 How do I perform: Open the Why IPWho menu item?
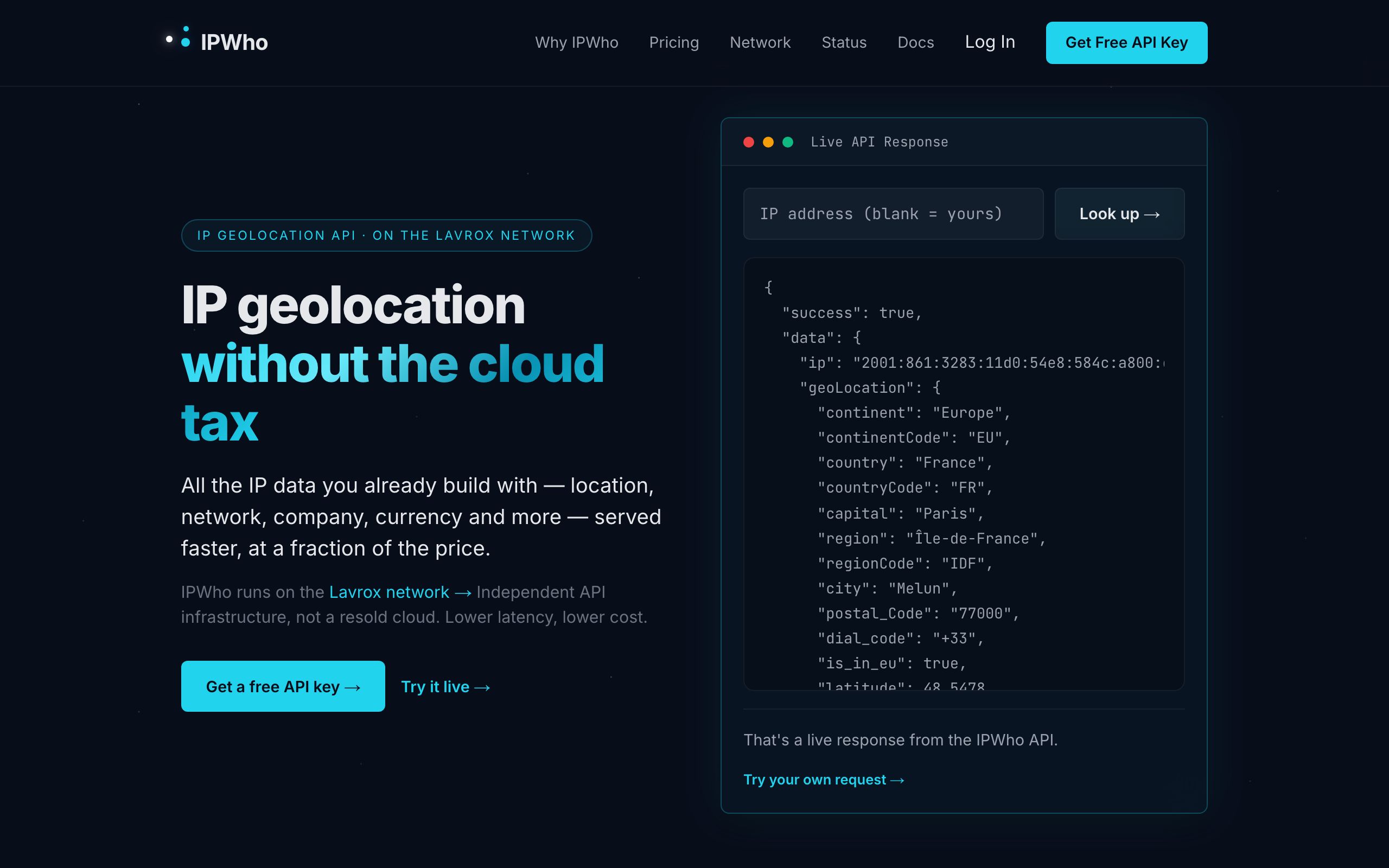(x=576, y=42)
